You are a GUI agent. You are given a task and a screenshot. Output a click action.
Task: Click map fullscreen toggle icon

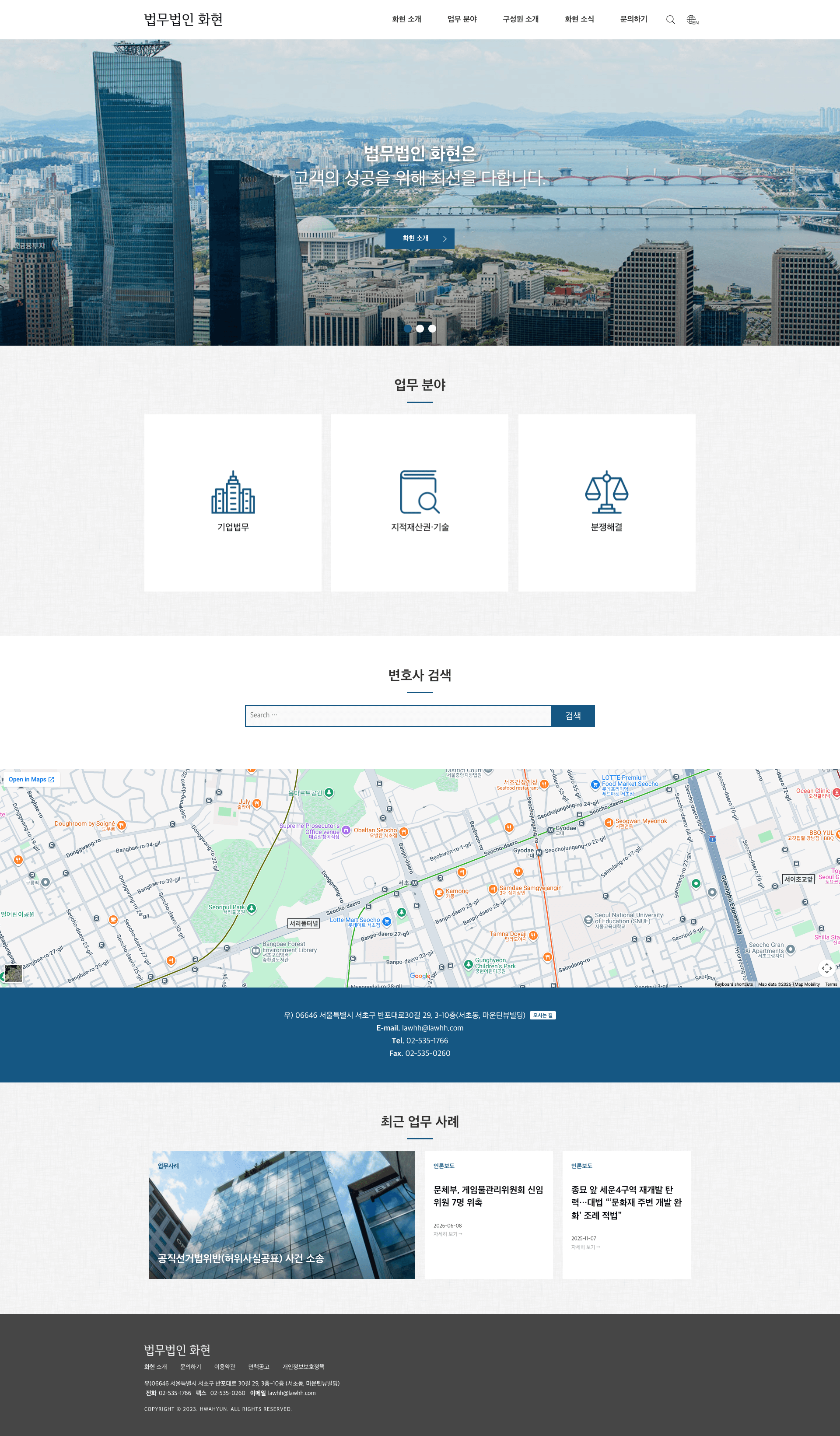pyautogui.click(x=826, y=967)
